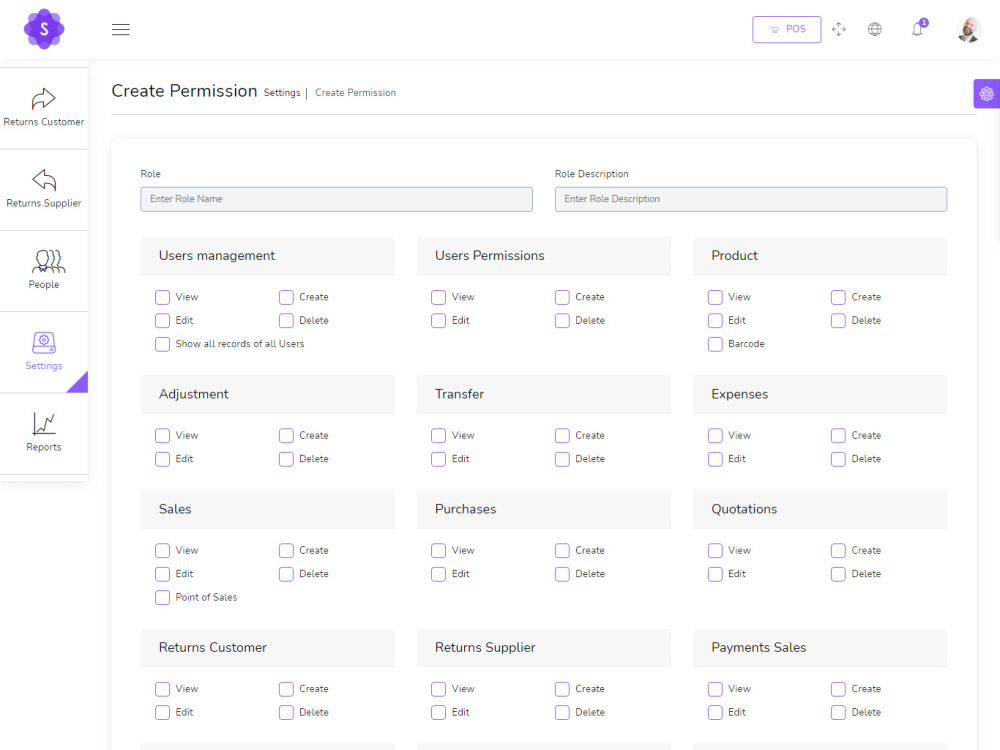Enable Show all records of all Users

(163, 344)
